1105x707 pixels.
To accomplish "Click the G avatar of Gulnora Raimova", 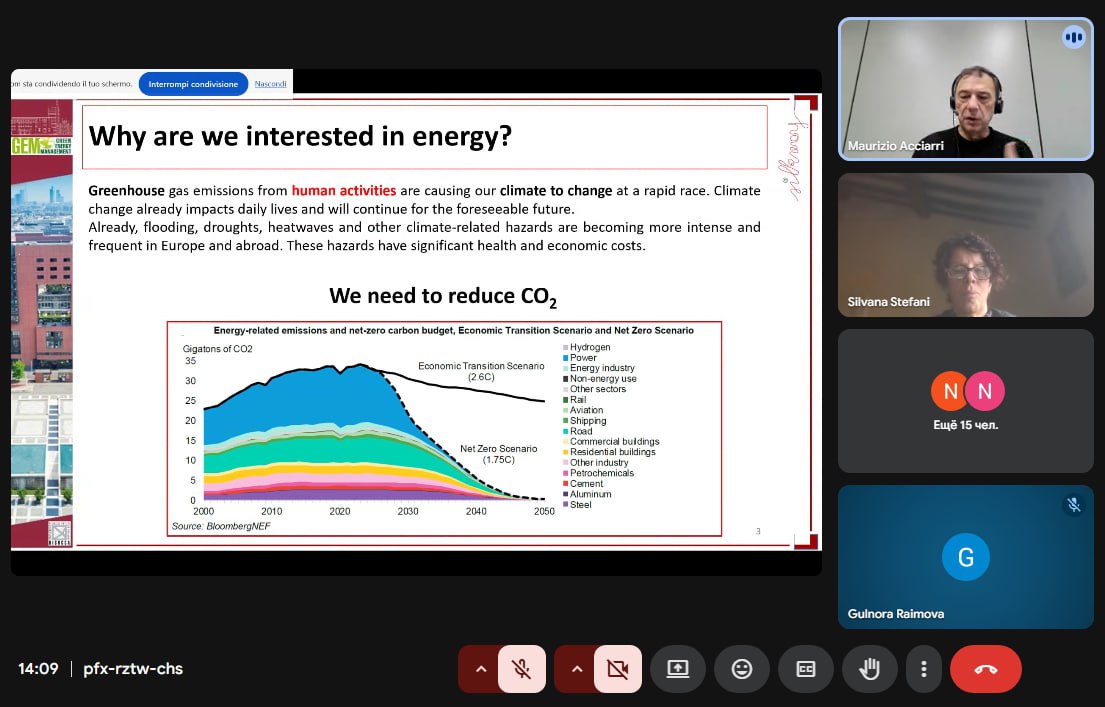I will (965, 557).
